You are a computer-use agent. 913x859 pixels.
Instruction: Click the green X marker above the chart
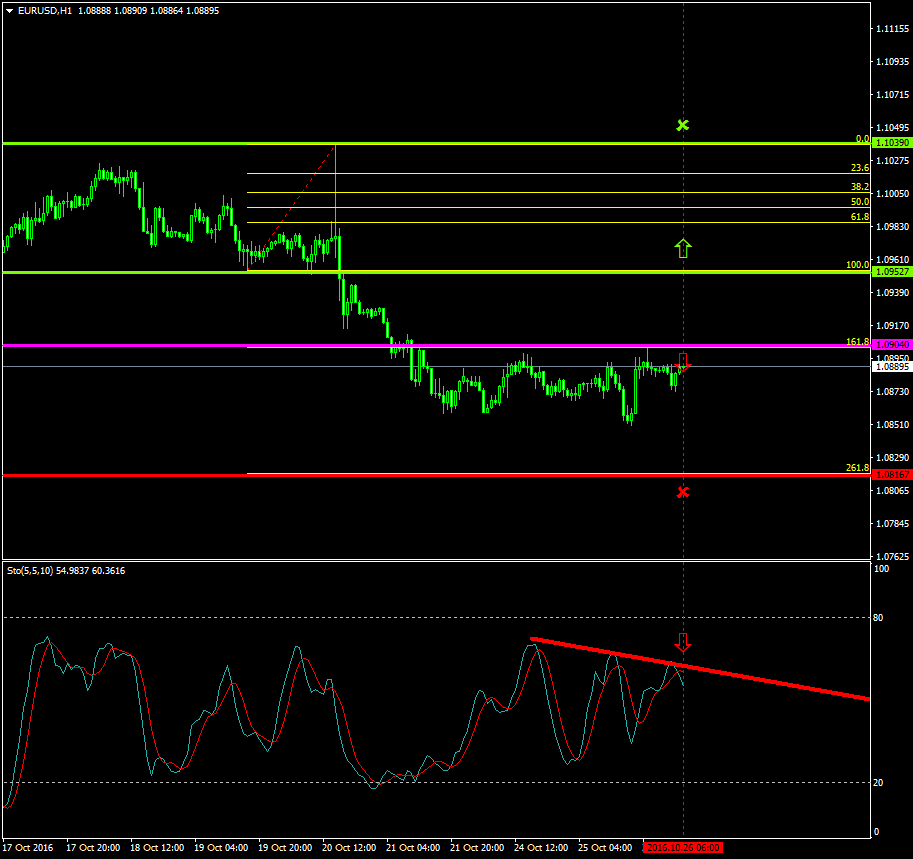tap(683, 125)
